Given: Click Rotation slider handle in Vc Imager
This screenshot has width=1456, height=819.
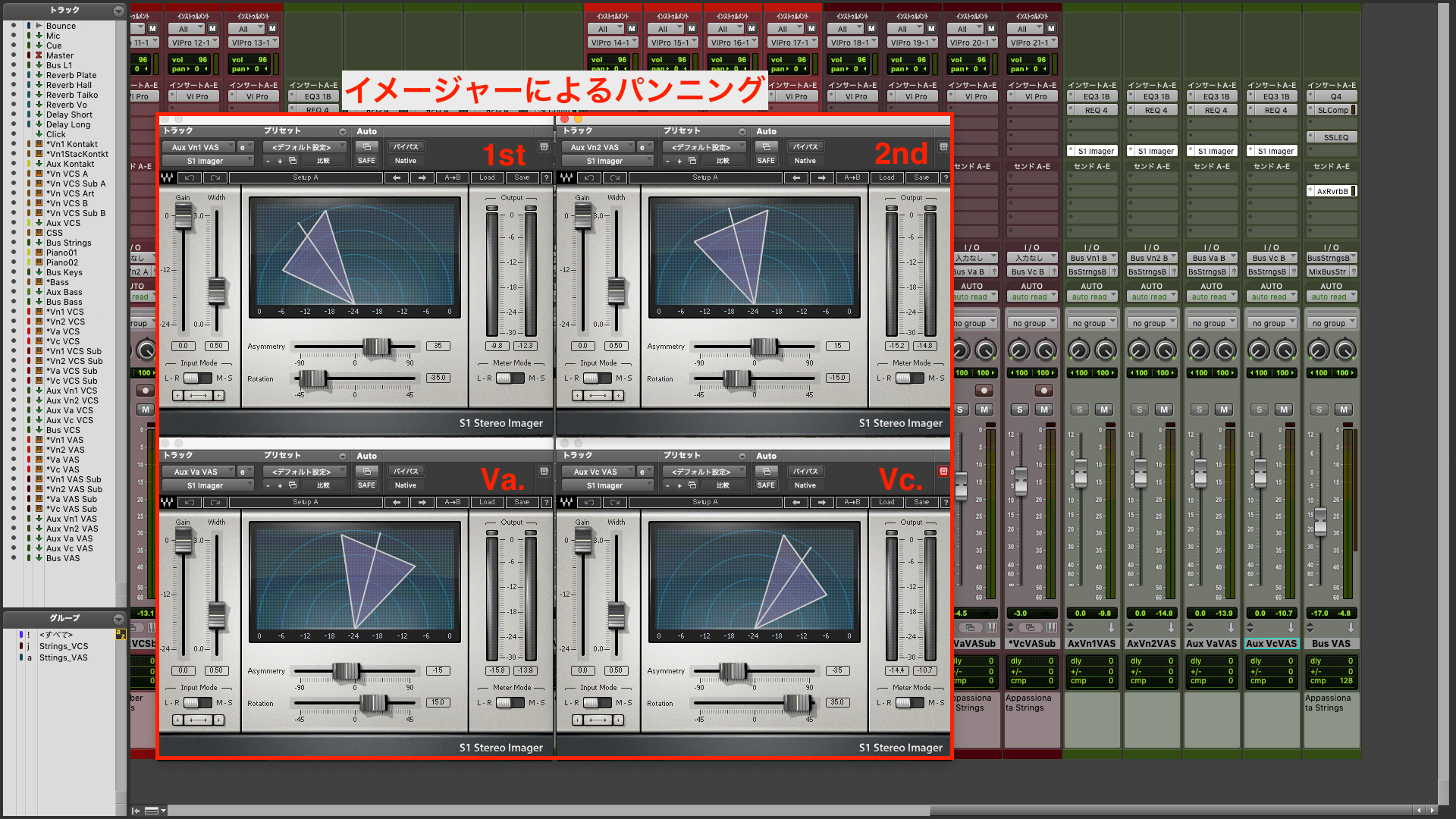Looking at the screenshot, I should [x=798, y=703].
